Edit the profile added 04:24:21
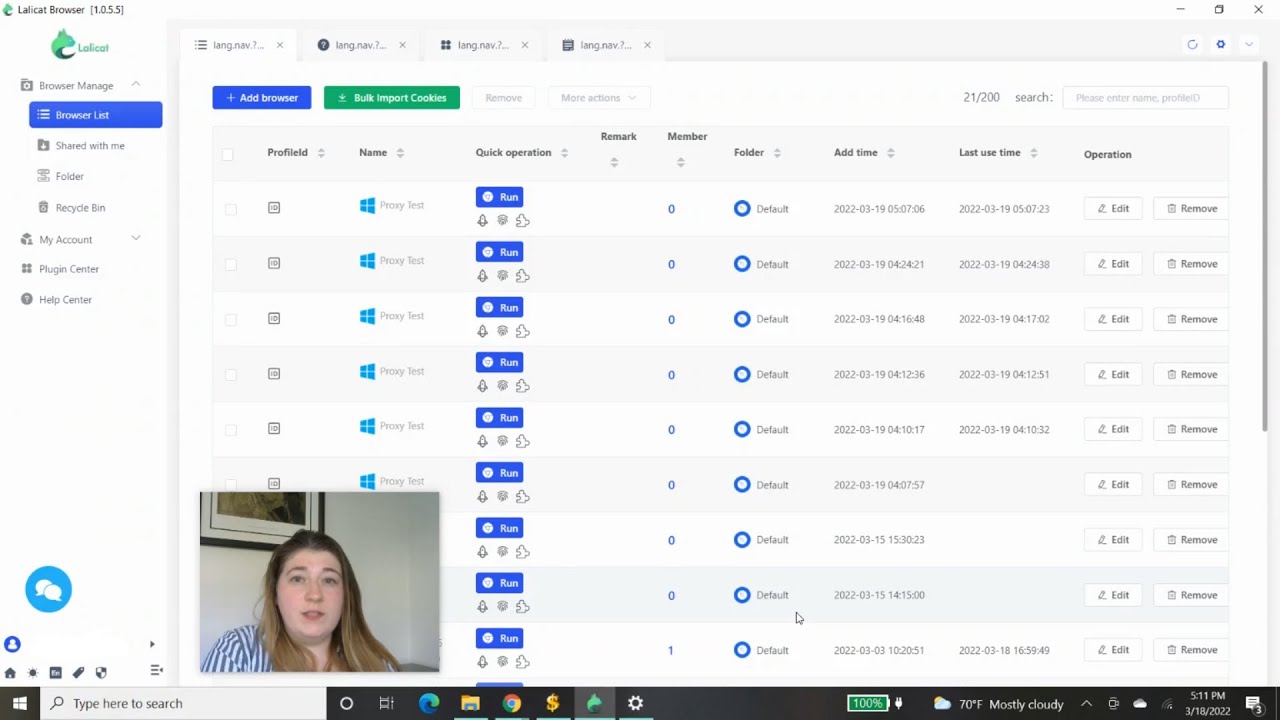 [x=1113, y=264]
